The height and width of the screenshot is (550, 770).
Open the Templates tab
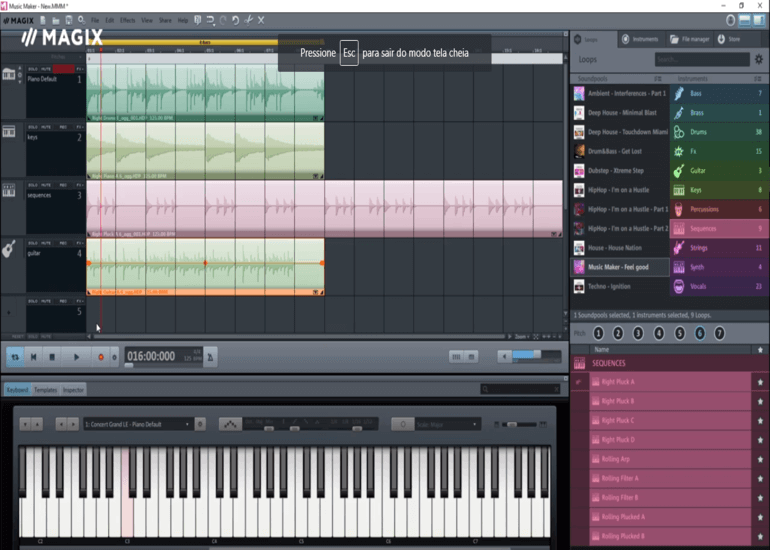46,390
